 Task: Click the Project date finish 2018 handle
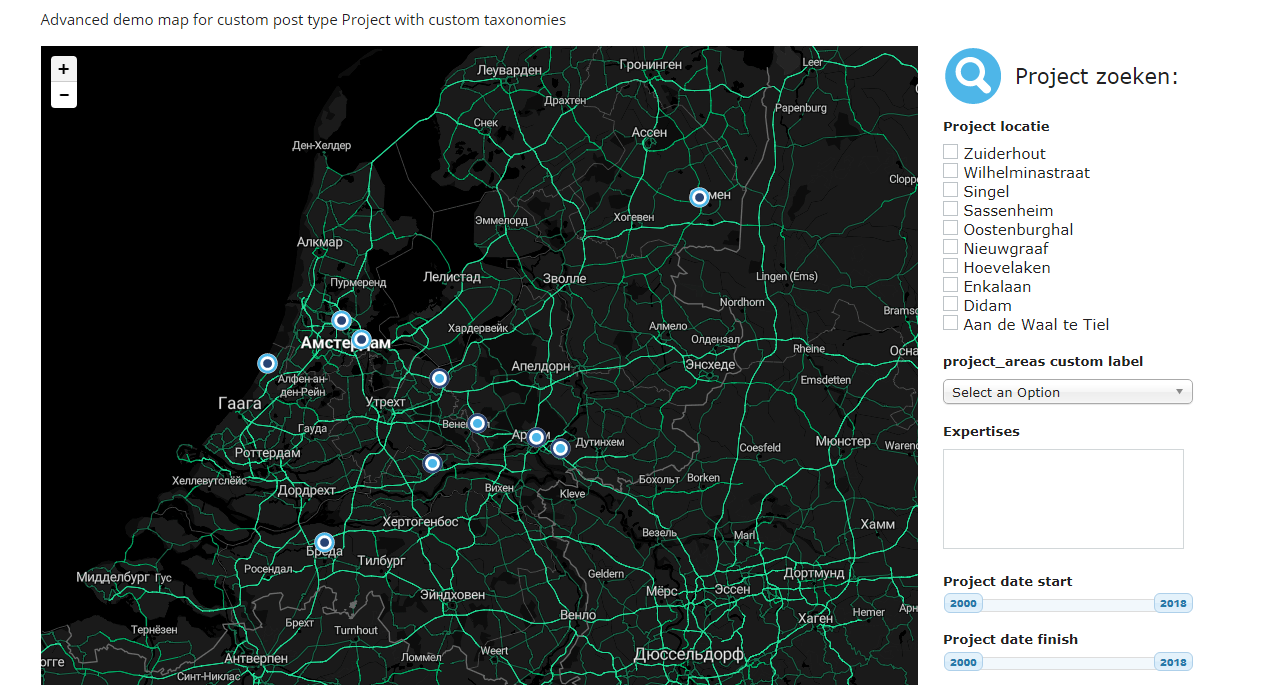click(1173, 662)
